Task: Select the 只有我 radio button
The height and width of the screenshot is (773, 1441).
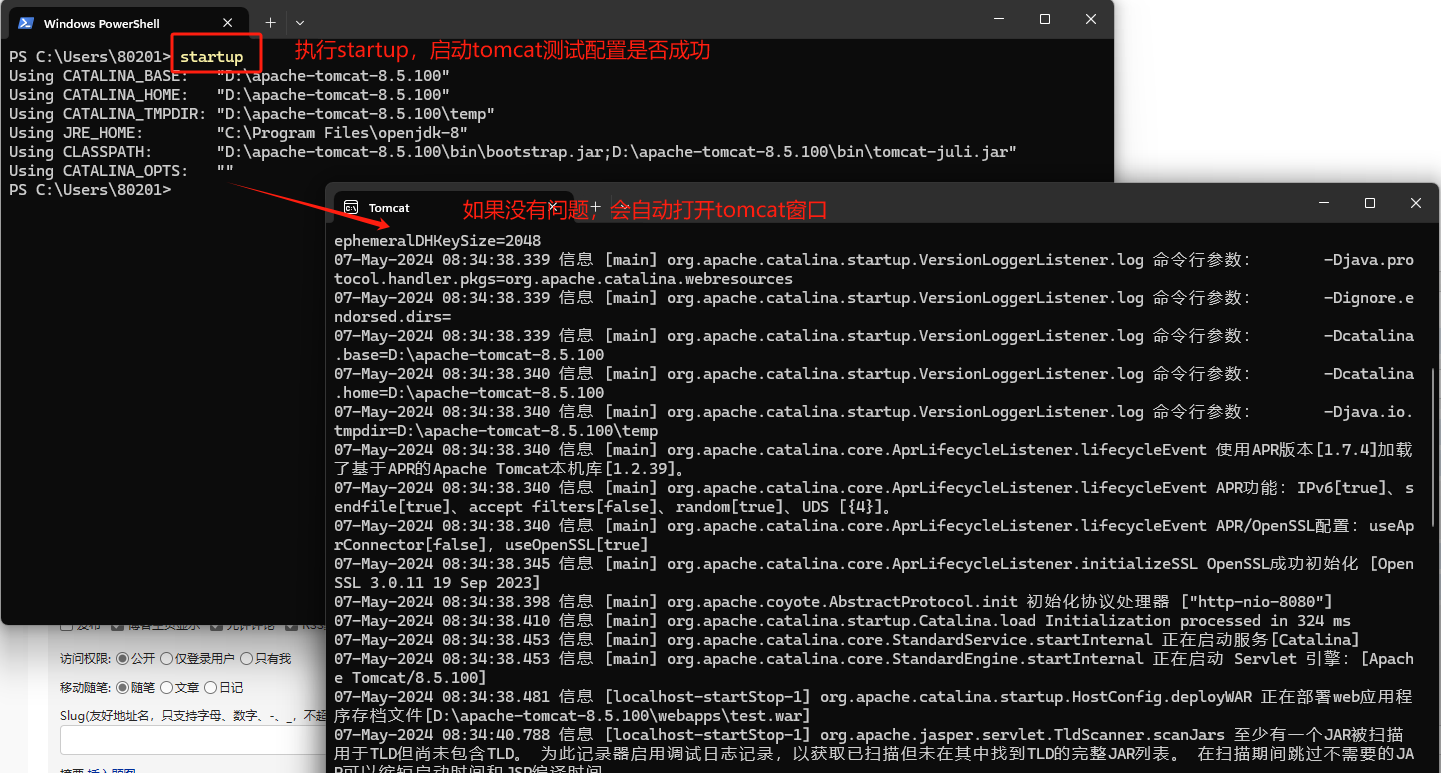Action: tap(246, 659)
